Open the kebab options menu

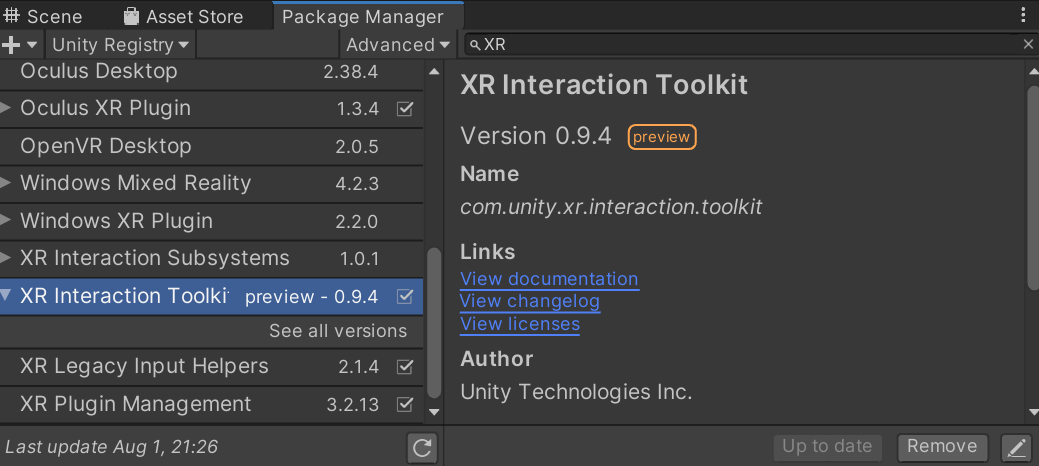tap(1023, 15)
